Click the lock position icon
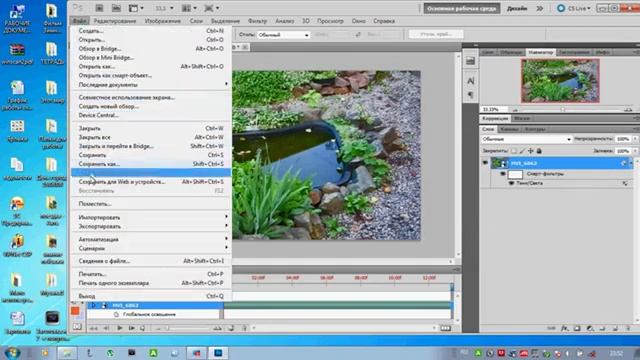The image size is (640, 360). (x=531, y=151)
